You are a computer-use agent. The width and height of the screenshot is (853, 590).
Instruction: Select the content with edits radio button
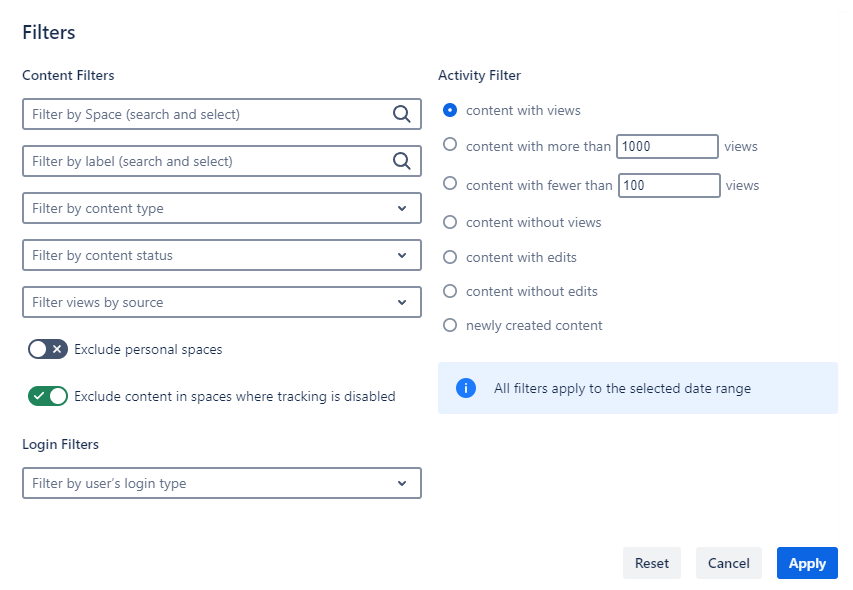pyautogui.click(x=450, y=257)
